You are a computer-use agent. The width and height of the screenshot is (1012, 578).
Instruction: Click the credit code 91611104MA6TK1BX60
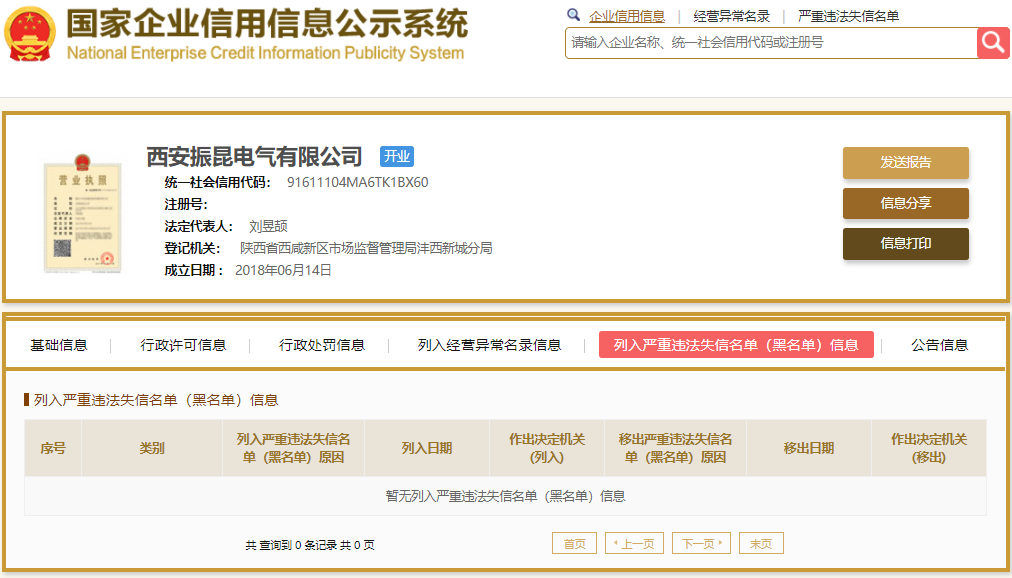click(358, 182)
